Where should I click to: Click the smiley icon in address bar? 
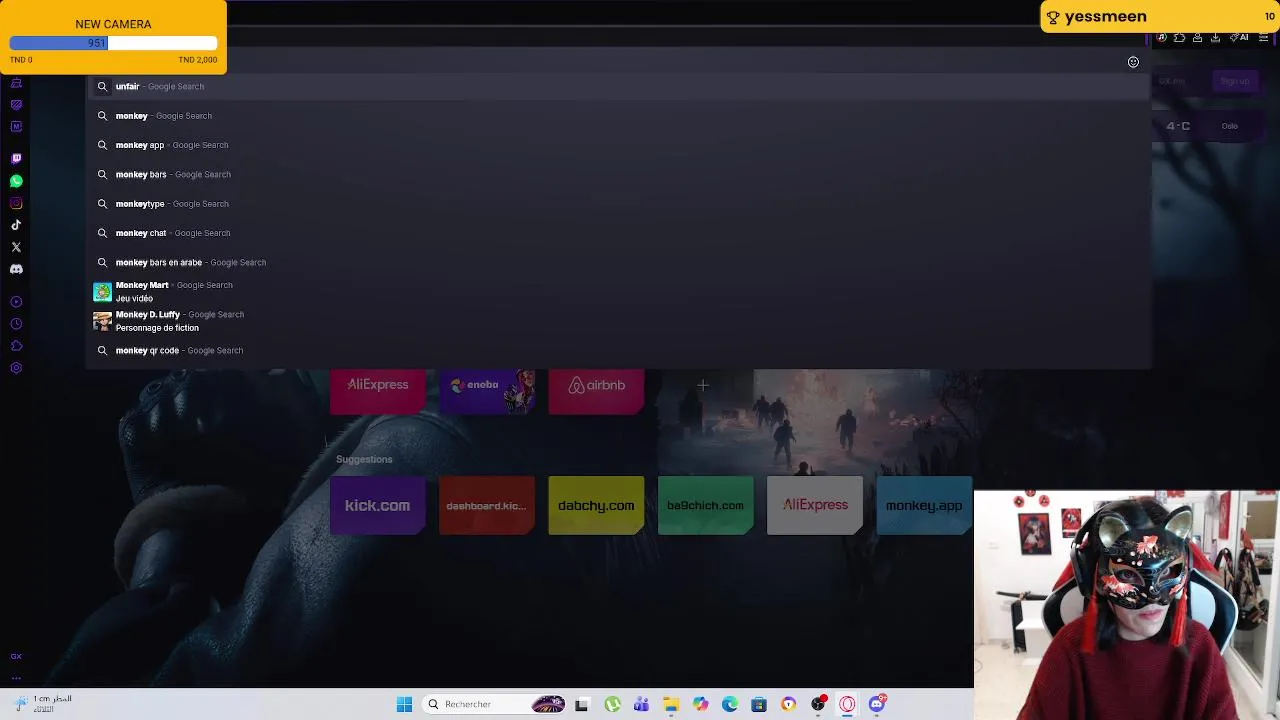click(1133, 62)
